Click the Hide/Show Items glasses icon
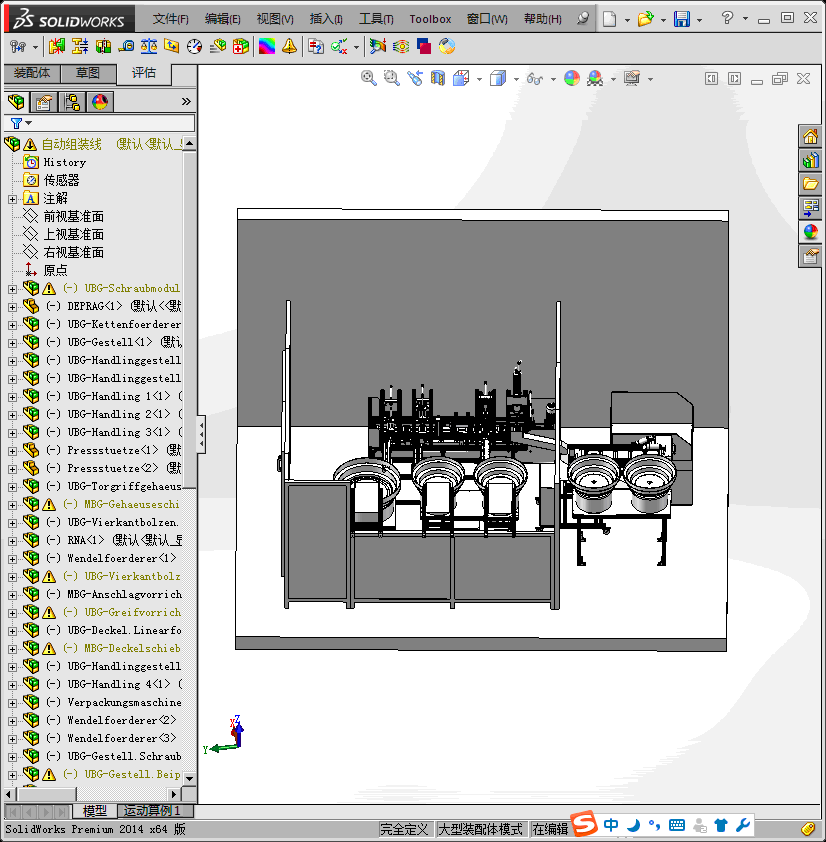Viewport: 826px width, 842px height. [534, 79]
